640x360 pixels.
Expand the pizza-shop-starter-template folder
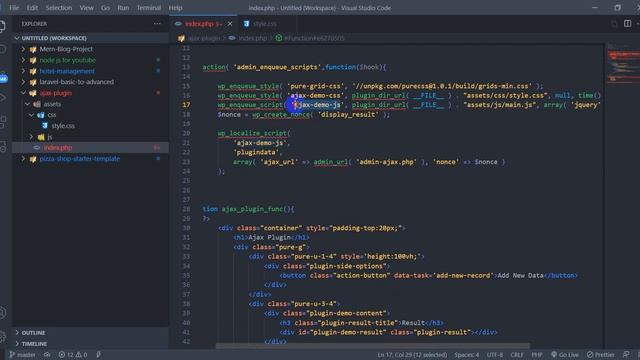tap(23, 159)
